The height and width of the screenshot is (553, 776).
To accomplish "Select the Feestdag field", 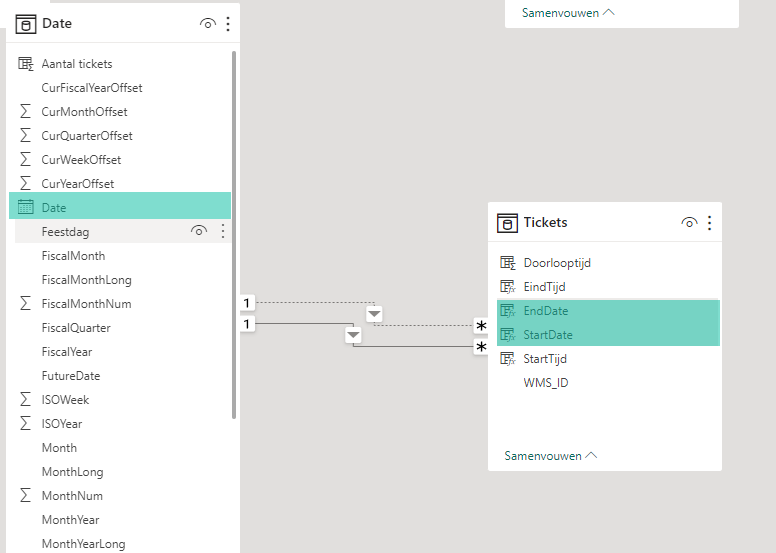I will 65,231.
